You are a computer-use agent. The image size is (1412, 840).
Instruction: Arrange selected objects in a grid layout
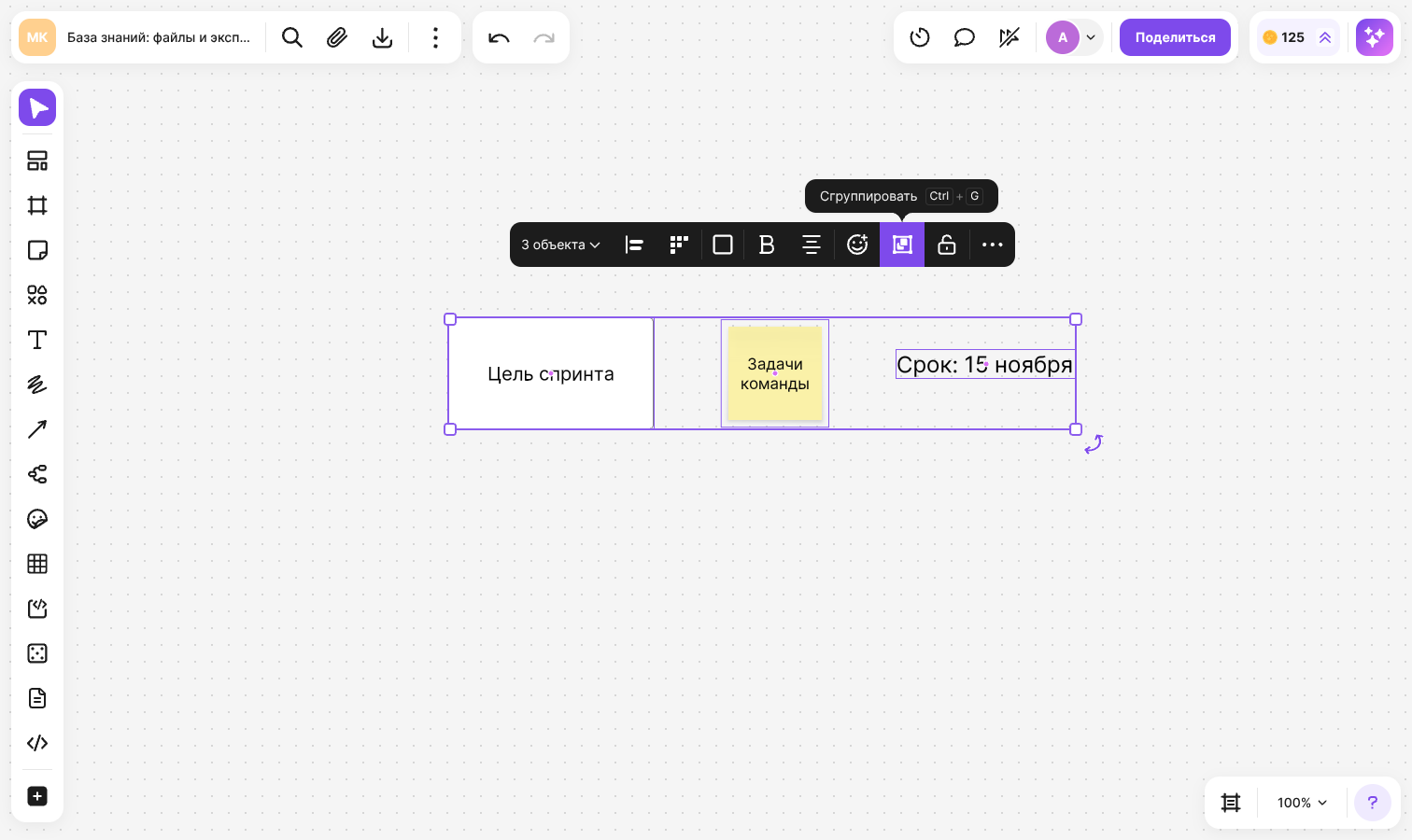coord(679,245)
